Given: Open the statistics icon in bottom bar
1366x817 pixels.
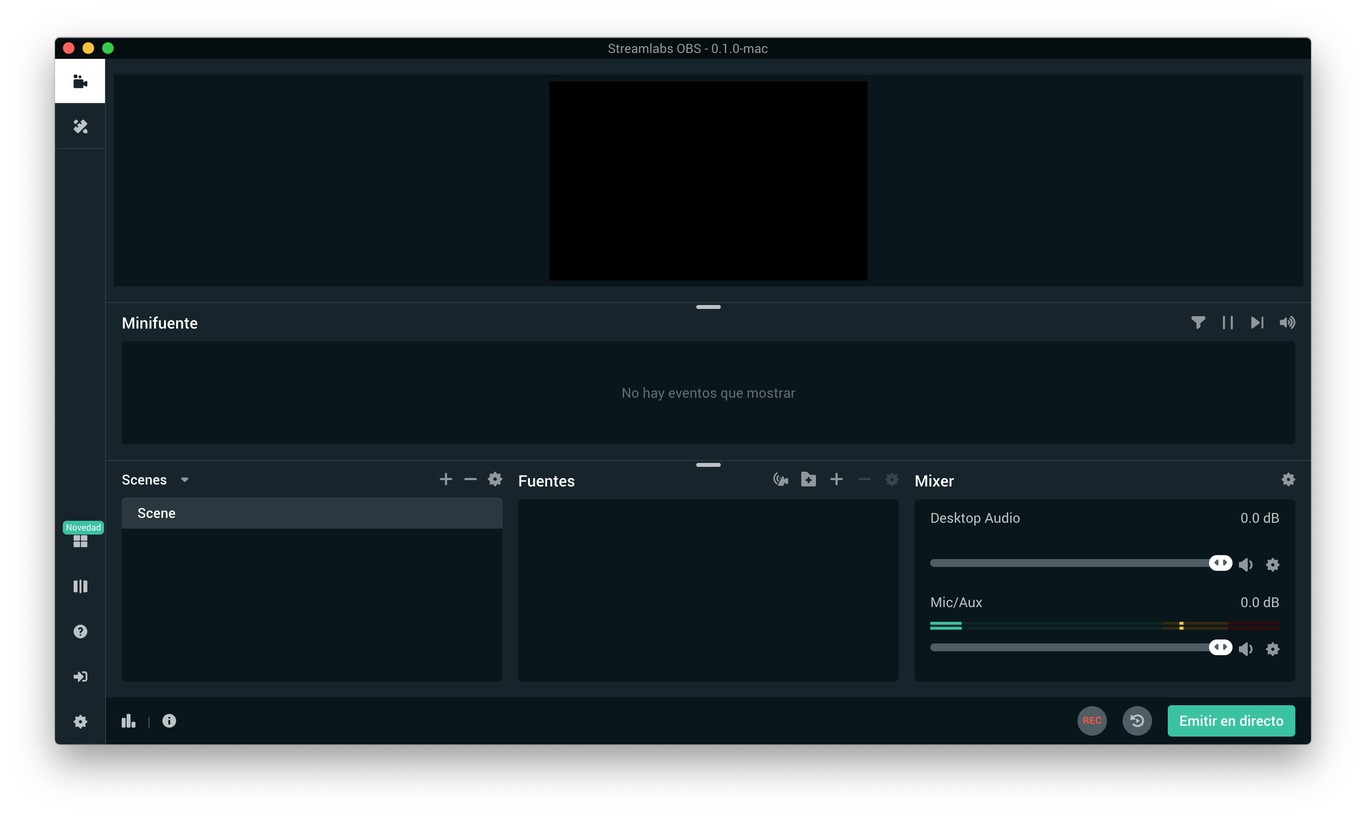Looking at the screenshot, I should (x=128, y=720).
